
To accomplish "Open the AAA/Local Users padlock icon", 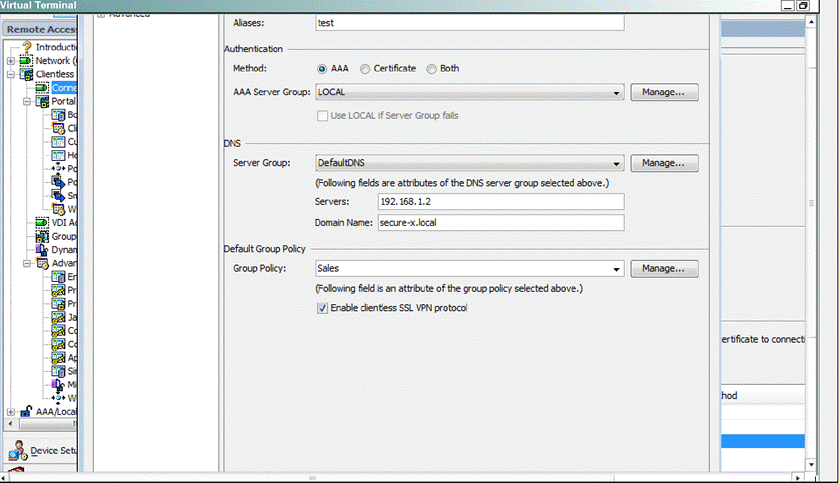I will (x=27, y=411).
